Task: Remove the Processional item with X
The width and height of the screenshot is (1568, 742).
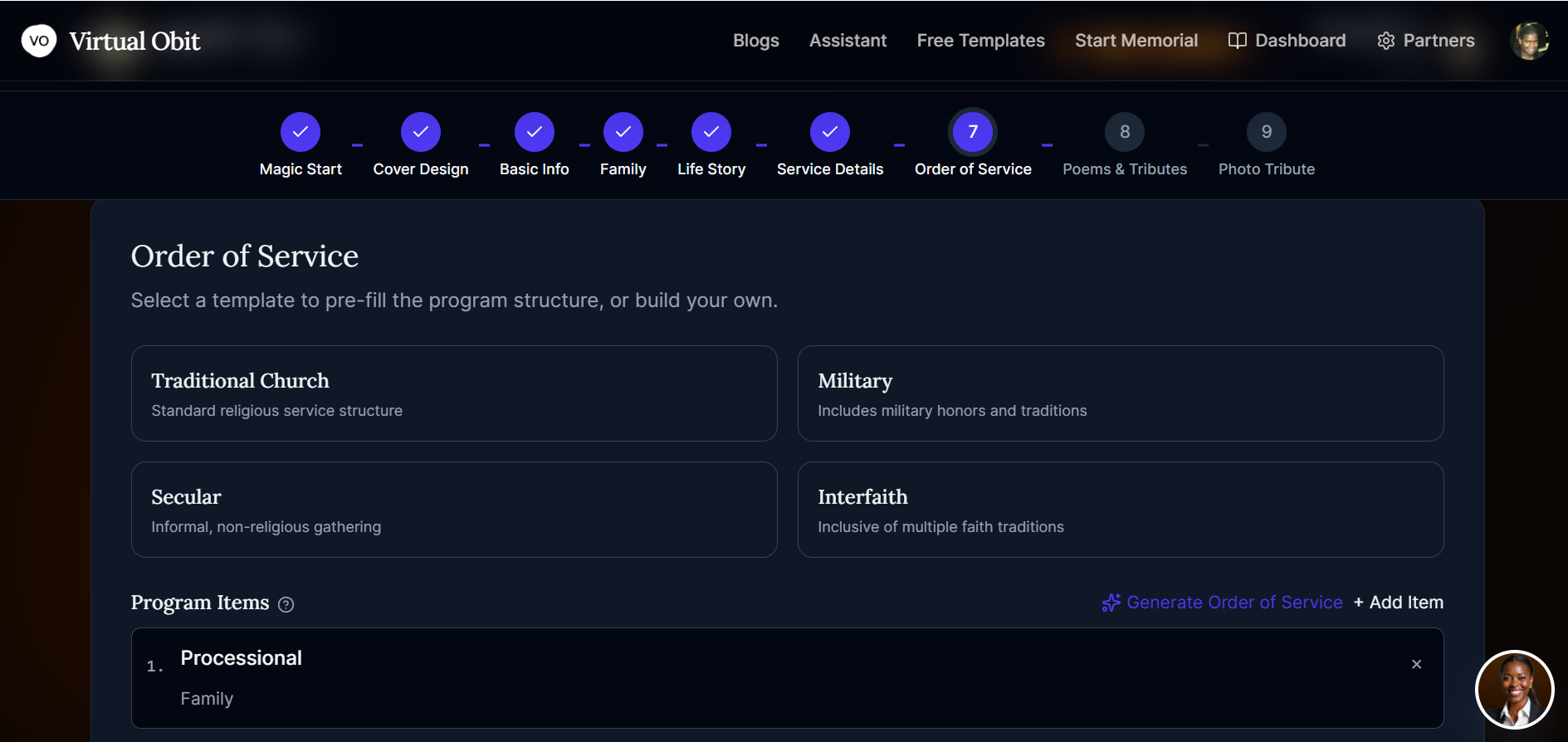Action: point(1416,664)
